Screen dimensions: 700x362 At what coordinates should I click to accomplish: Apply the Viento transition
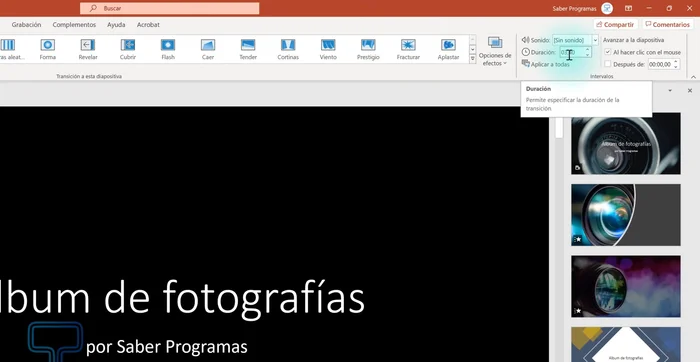328,49
